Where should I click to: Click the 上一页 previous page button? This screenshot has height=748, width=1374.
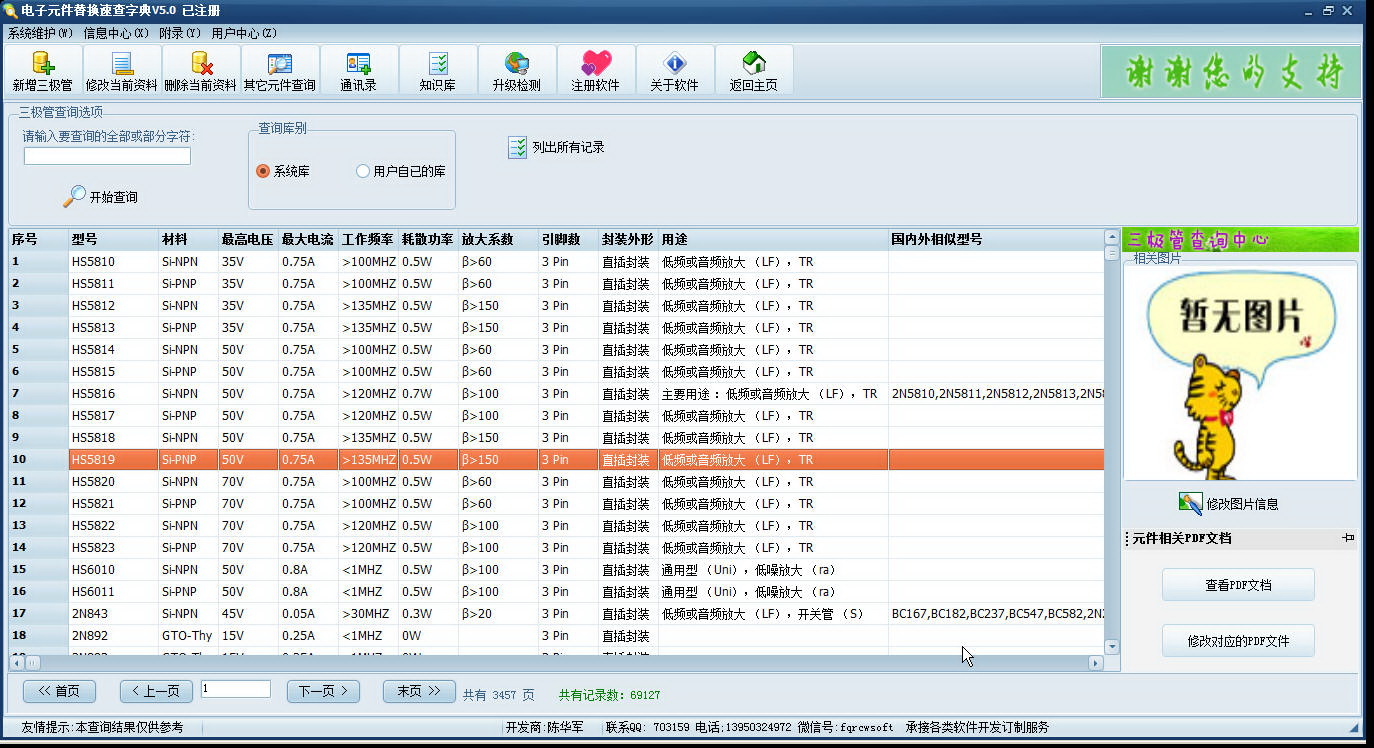coord(156,691)
